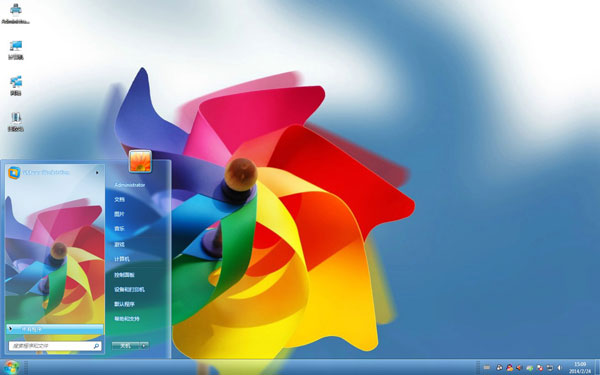Viewport: 600px width, 375px height.
Task: Select the Network desktop icon
Action: click(x=16, y=86)
